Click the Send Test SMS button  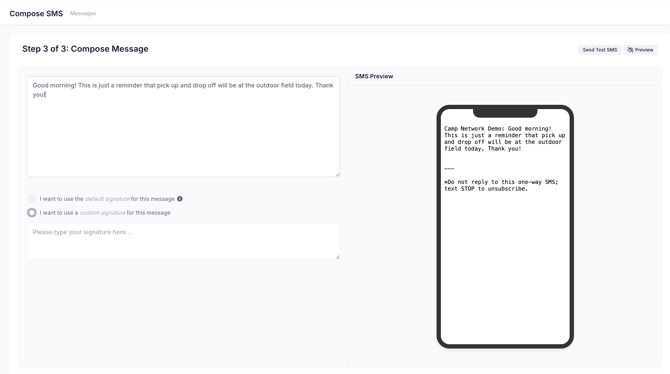(x=599, y=50)
